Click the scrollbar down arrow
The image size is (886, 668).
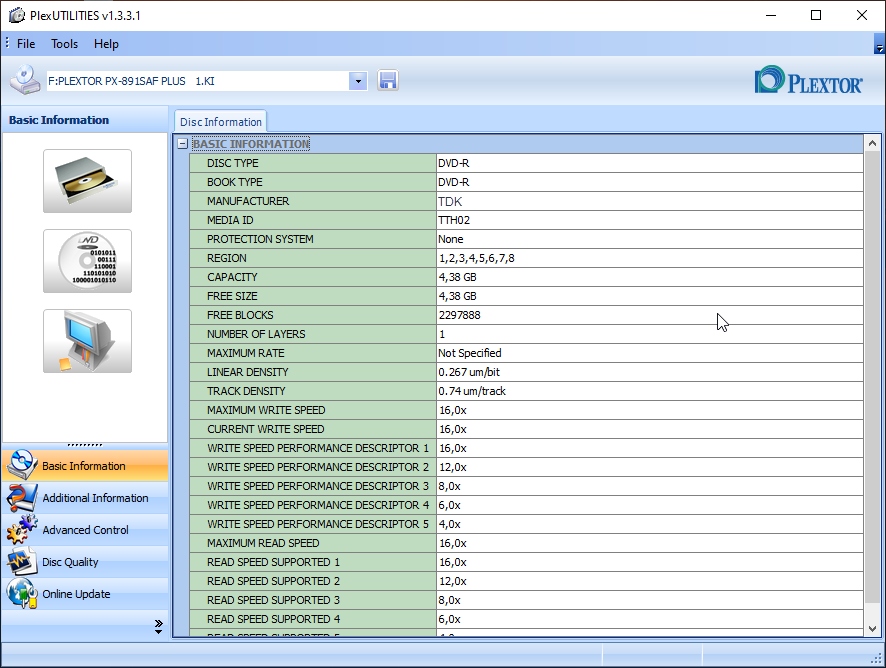872,628
